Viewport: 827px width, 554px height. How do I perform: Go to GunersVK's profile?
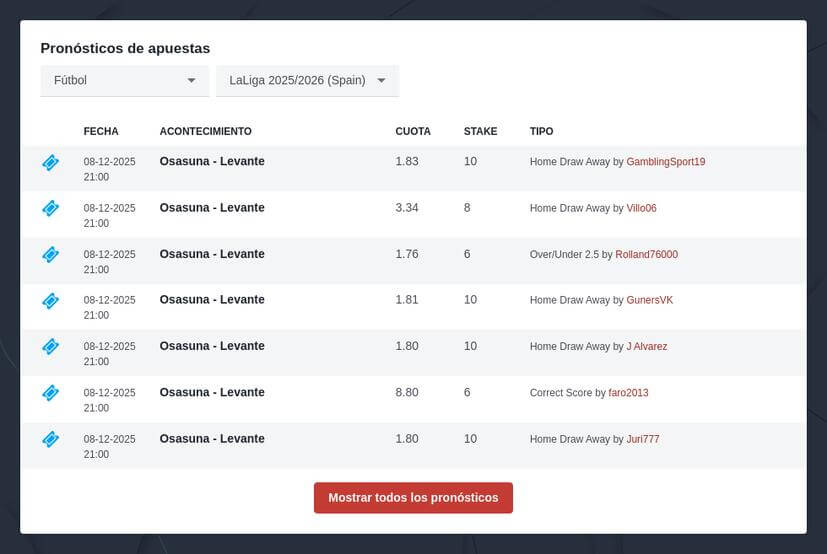(649, 300)
